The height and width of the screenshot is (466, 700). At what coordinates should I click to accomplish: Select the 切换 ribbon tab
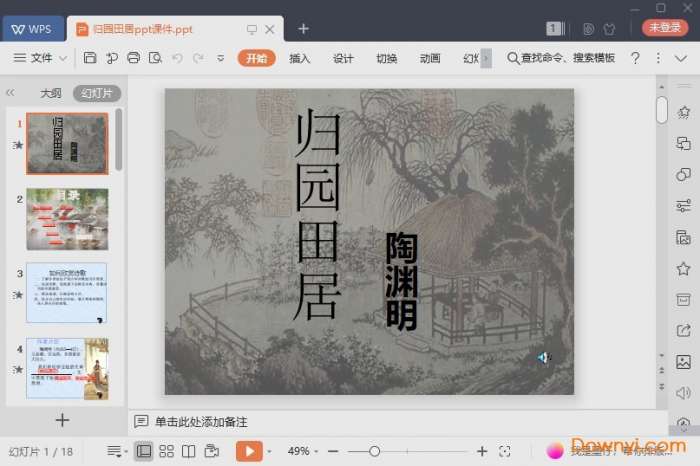point(387,58)
